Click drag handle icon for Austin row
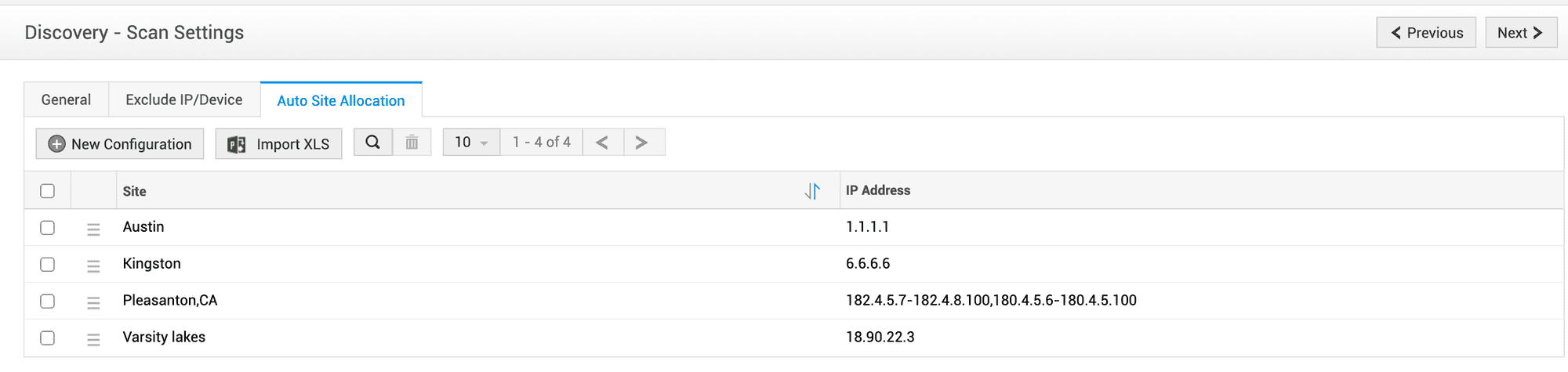 [93, 229]
